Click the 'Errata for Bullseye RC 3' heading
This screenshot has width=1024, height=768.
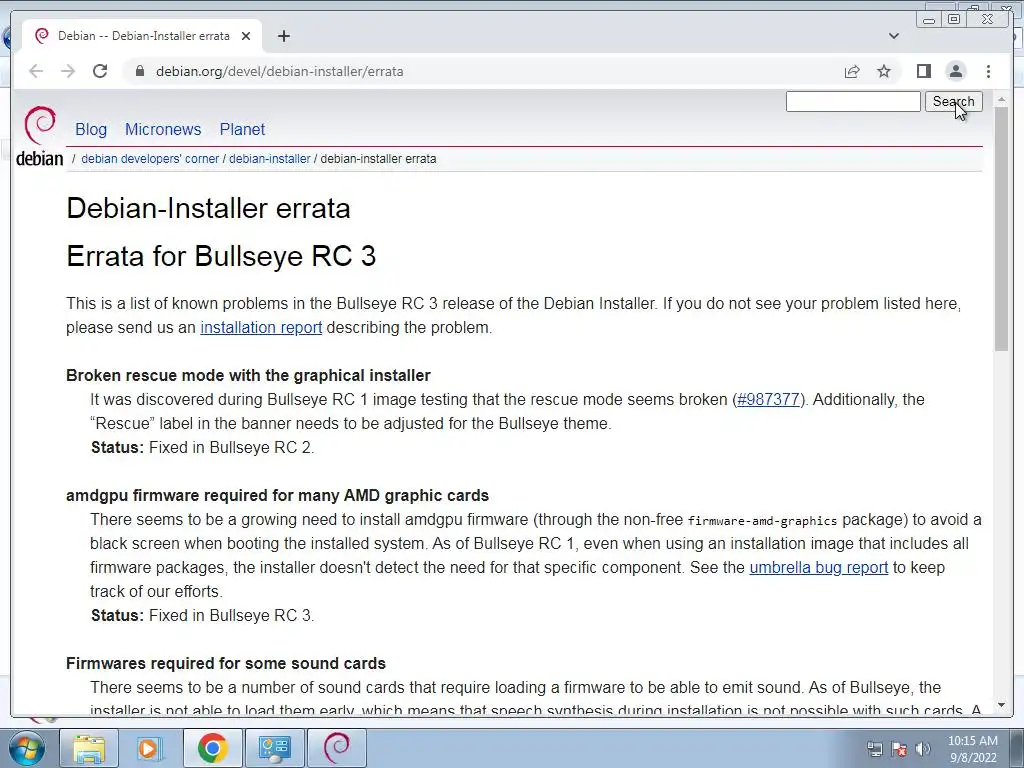tap(221, 256)
